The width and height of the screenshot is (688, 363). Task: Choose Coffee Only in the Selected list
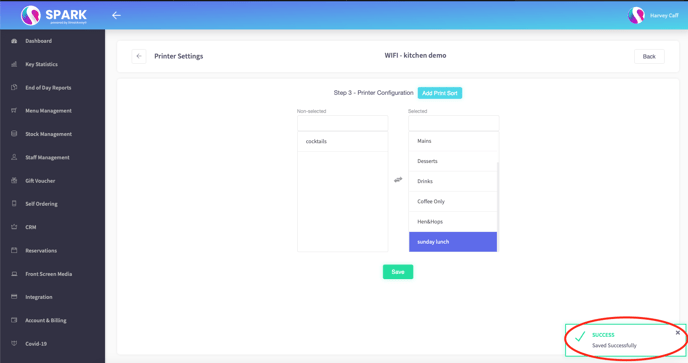pos(453,201)
